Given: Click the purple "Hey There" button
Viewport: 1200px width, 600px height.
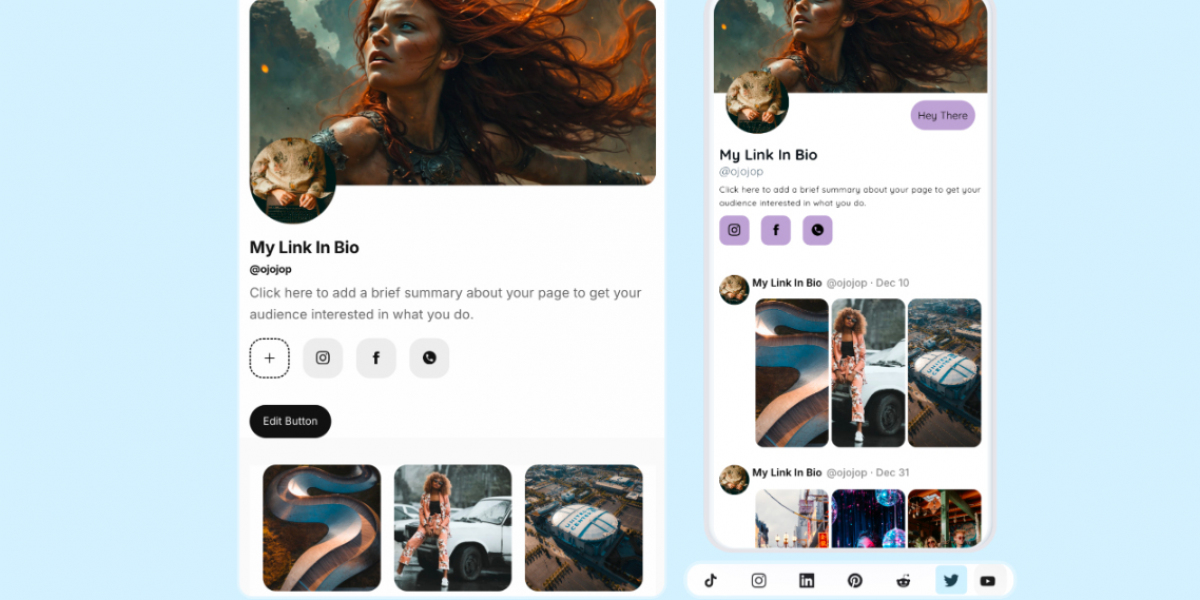Looking at the screenshot, I should click(942, 115).
